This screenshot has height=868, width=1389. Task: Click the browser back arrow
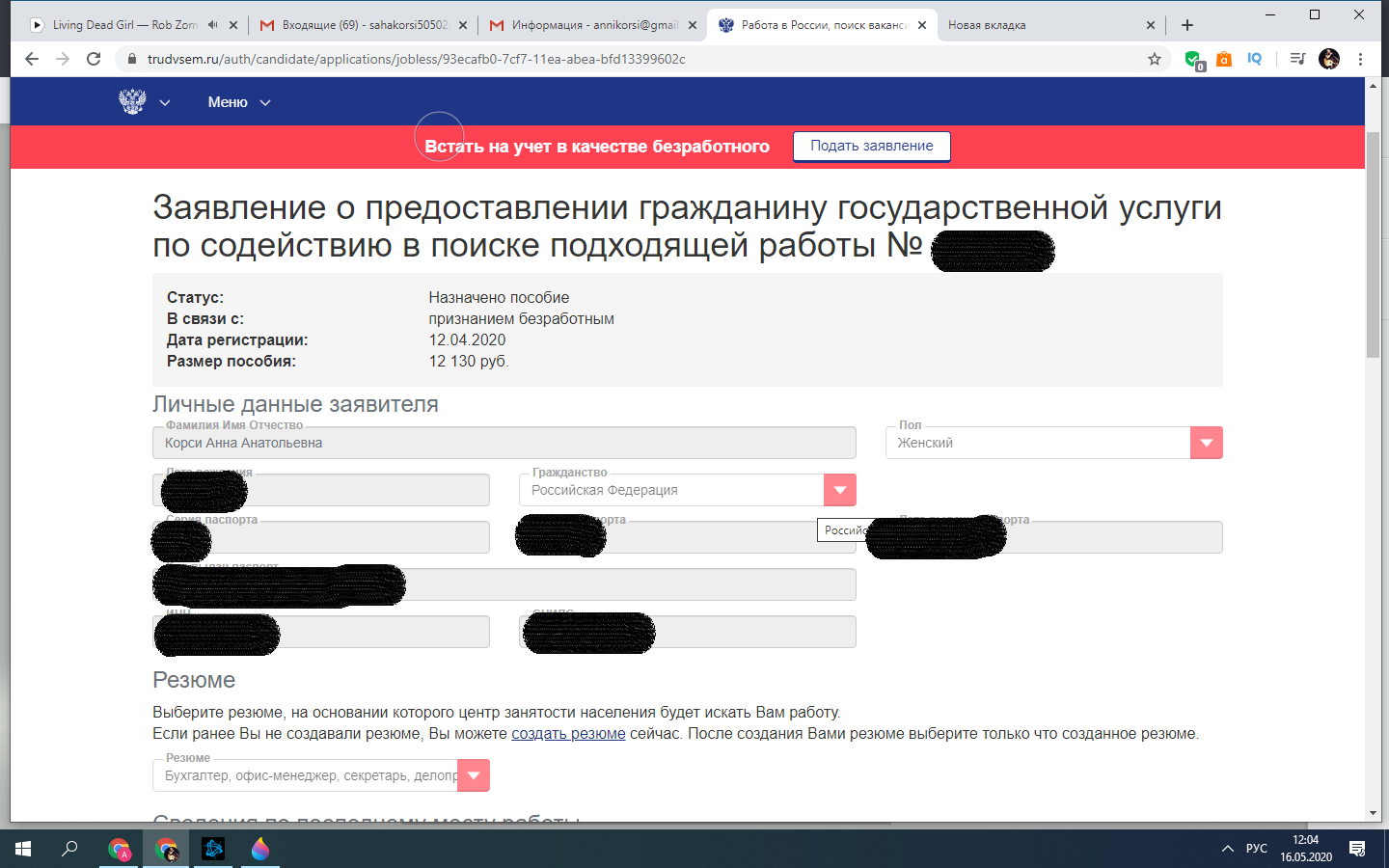point(32,59)
